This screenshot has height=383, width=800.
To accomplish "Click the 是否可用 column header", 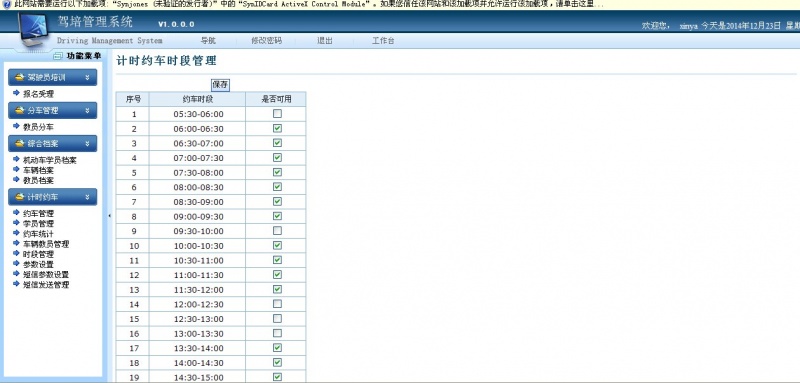I will pyautogui.click(x=276, y=99).
